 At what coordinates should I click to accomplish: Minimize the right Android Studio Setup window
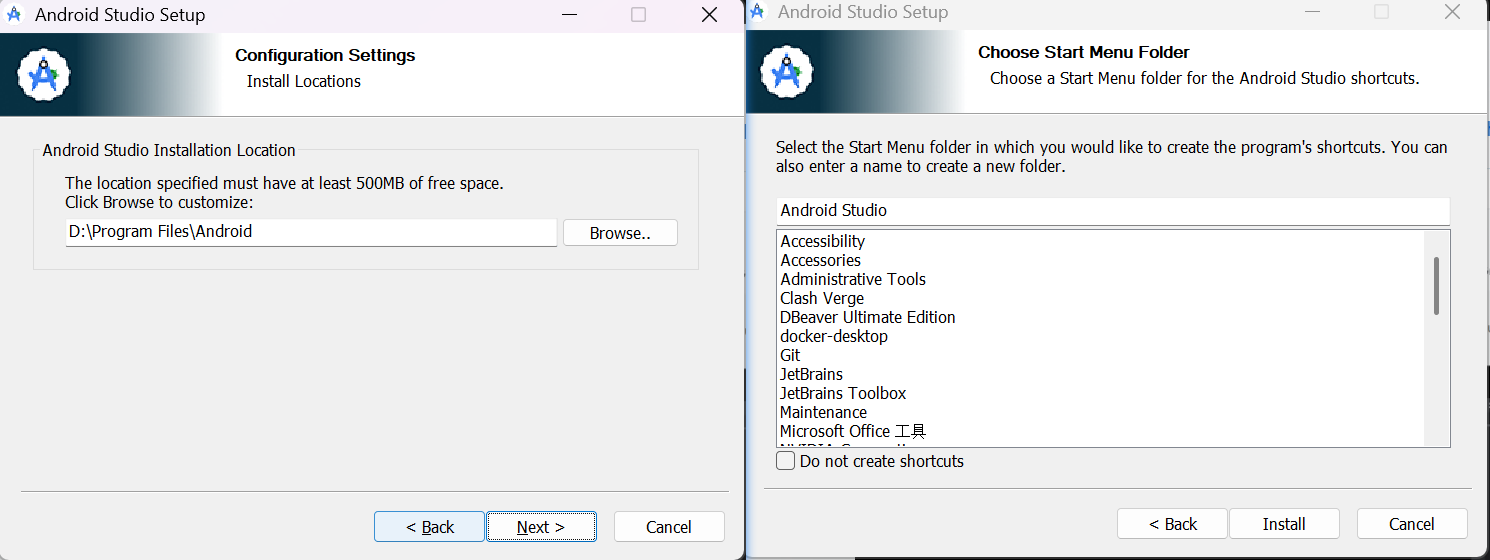(1312, 12)
